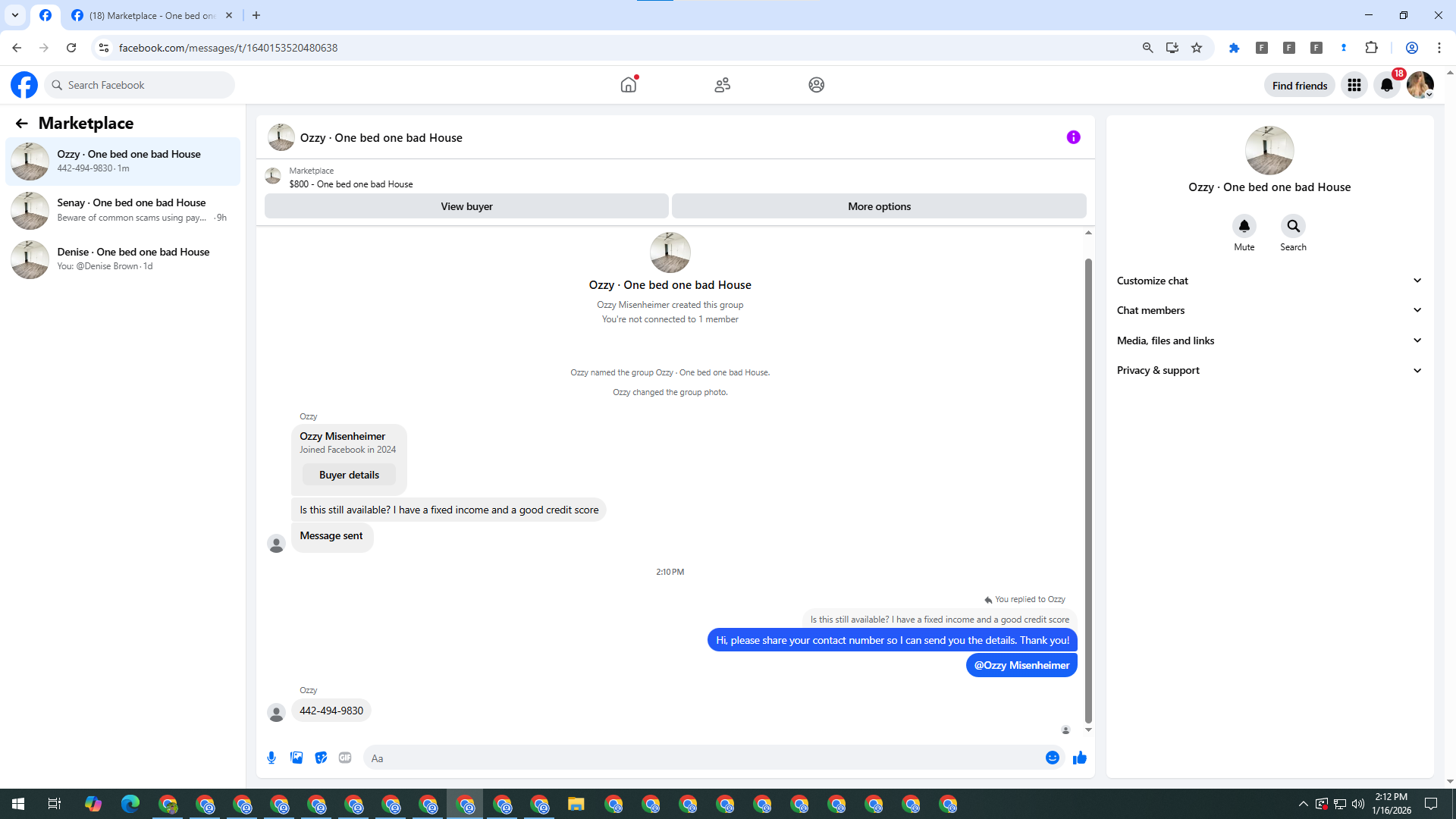Expand Customize chat section
The width and height of the screenshot is (1456, 819).
click(x=1269, y=281)
